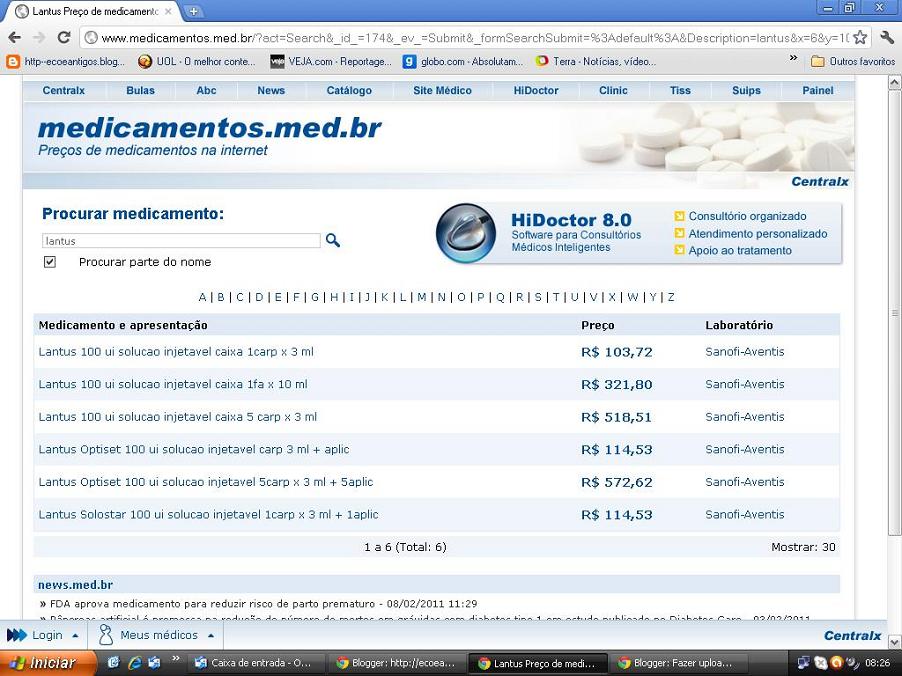Open Lantus 100 ui caixa 1carp x 3 ml
This screenshot has height=676, width=902.
176,352
